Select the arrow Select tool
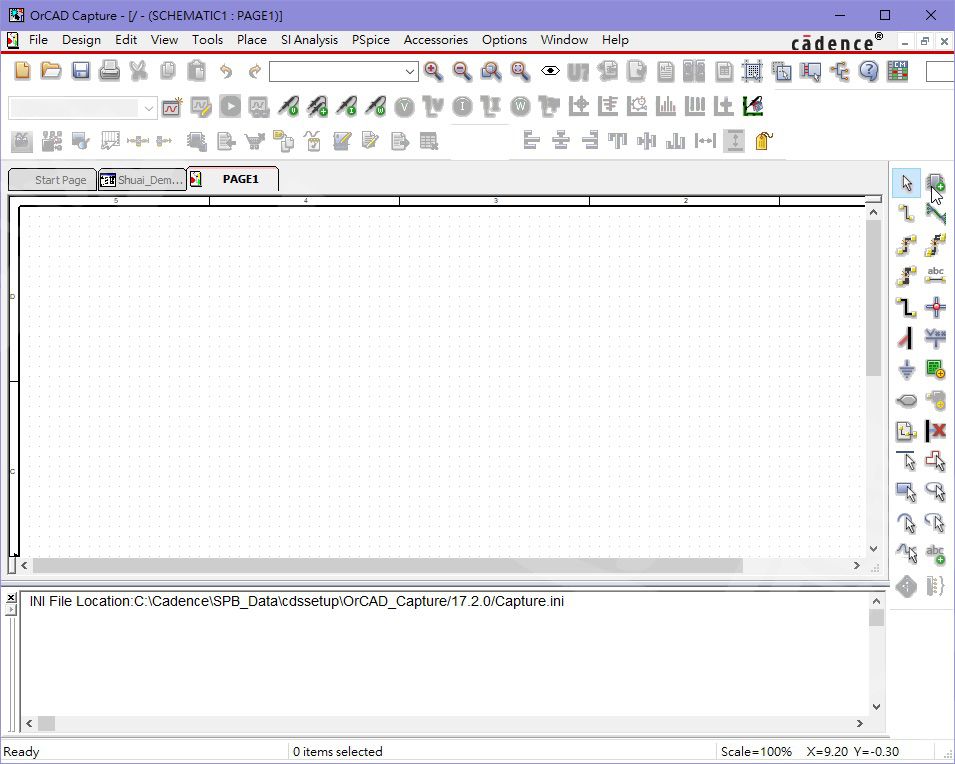Image resolution: width=955 pixels, height=764 pixels. coord(906,183)
